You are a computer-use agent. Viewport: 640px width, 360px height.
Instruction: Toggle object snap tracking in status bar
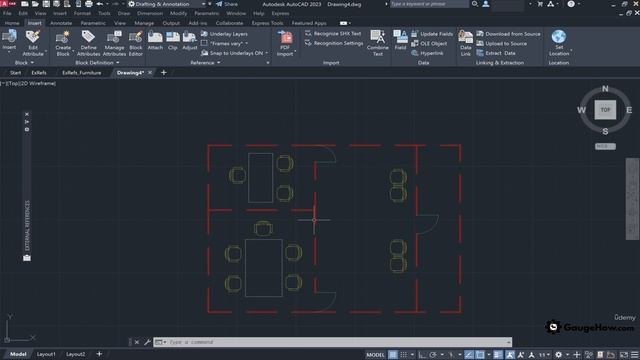469,355
